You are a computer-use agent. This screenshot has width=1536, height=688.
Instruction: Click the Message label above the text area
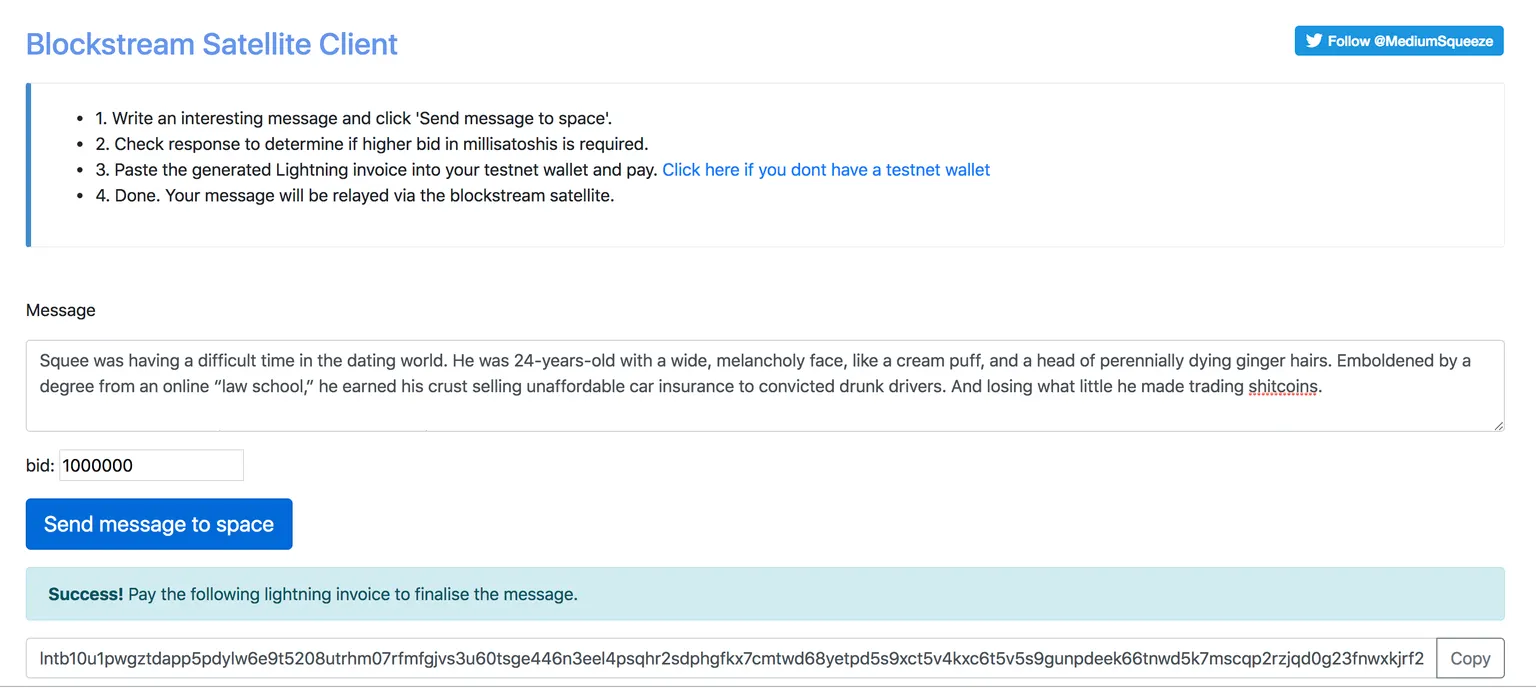[61, 310]
